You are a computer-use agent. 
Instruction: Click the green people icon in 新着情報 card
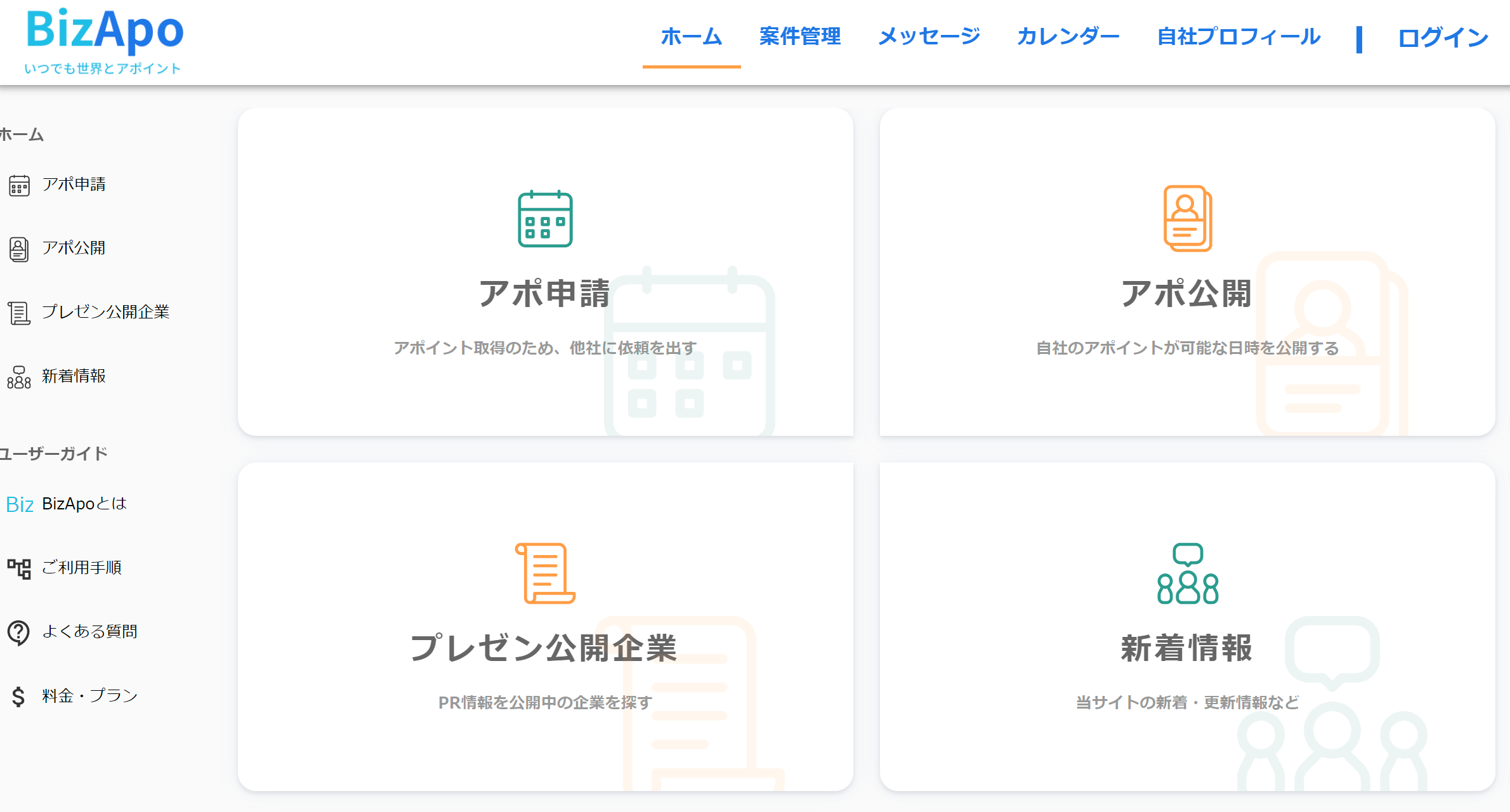1187,573
